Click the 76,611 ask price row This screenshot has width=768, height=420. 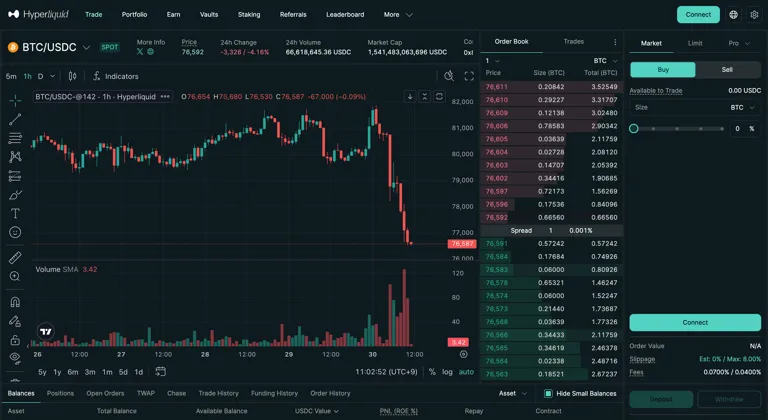coord(551,87)
